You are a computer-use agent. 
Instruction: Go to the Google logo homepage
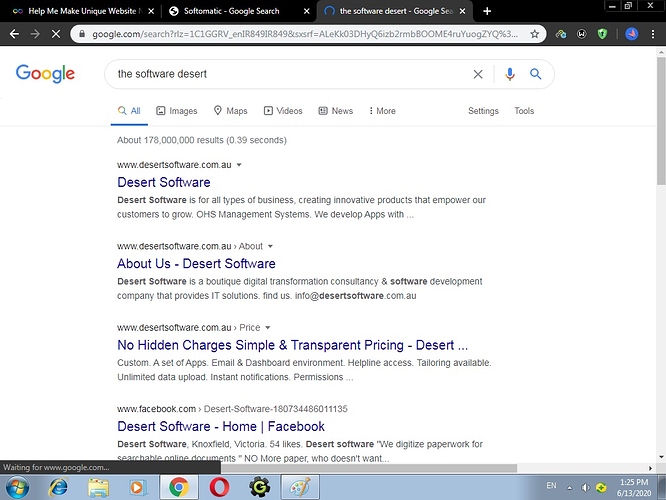[x=45, y=73]
